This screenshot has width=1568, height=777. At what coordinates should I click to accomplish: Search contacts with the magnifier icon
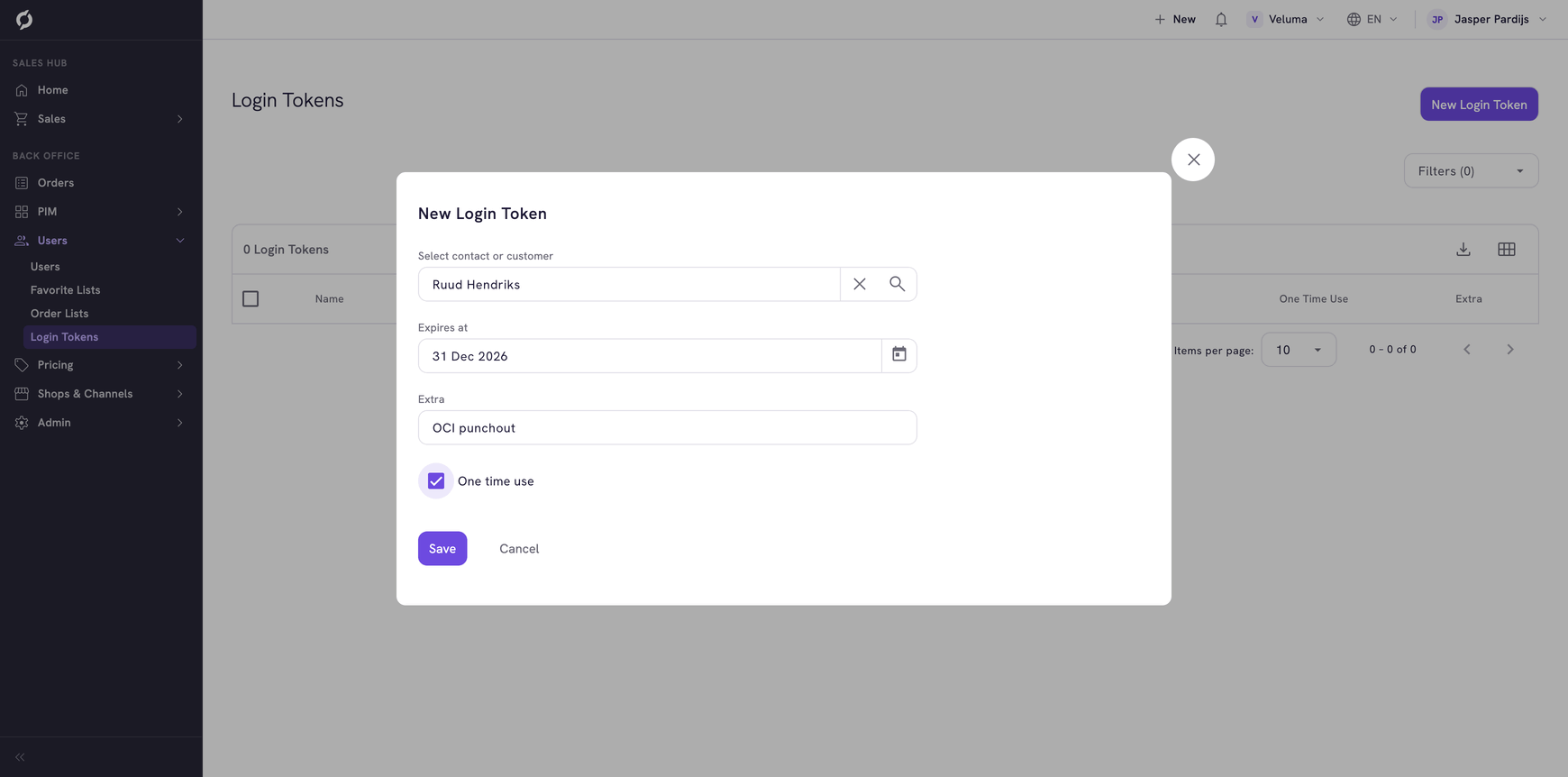tap(898, 284)
